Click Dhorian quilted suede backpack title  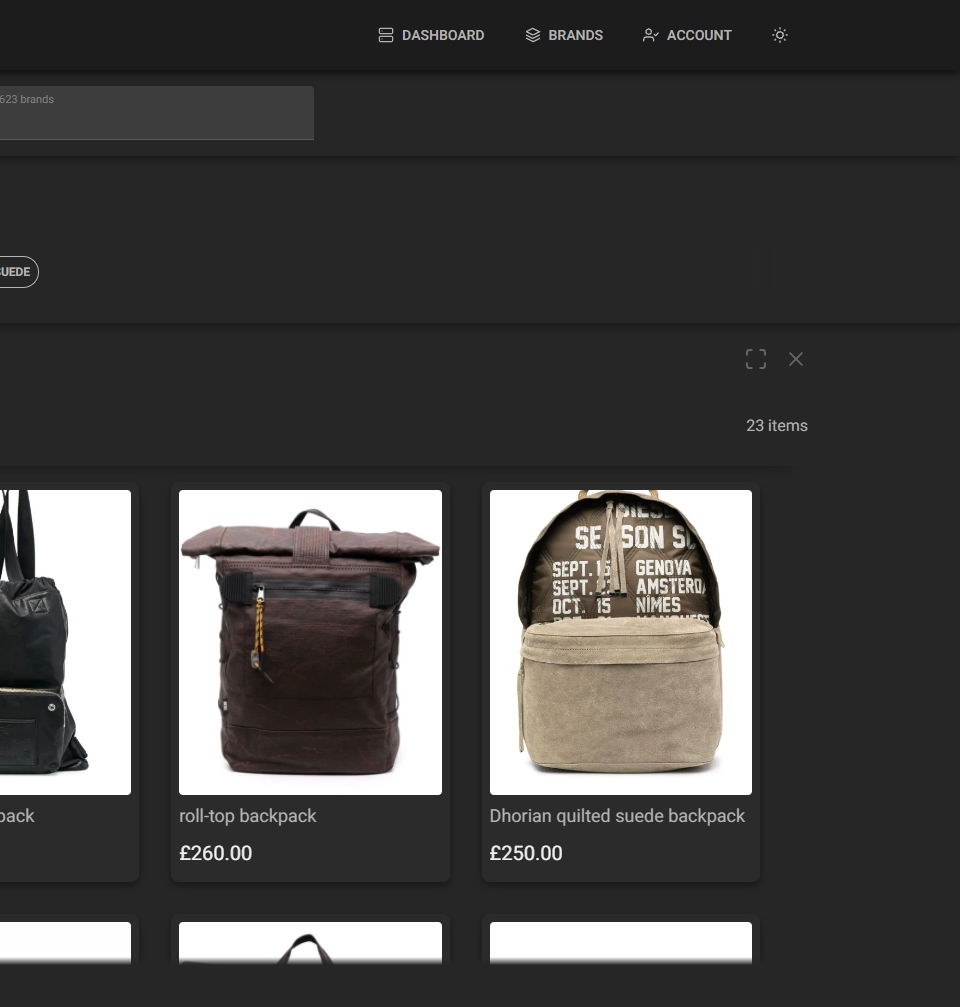(617, 816)
